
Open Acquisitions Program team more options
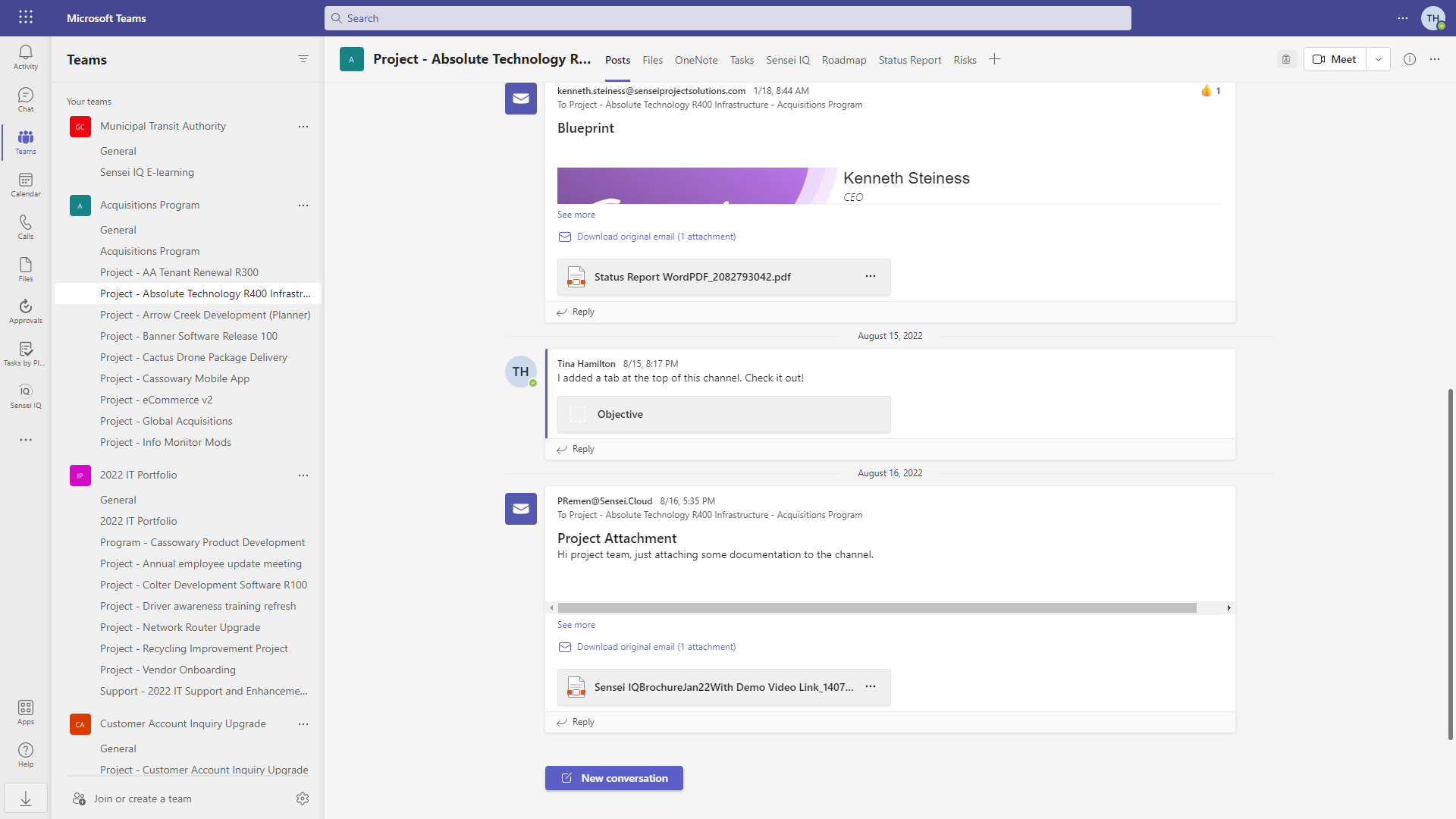[303, 206]
